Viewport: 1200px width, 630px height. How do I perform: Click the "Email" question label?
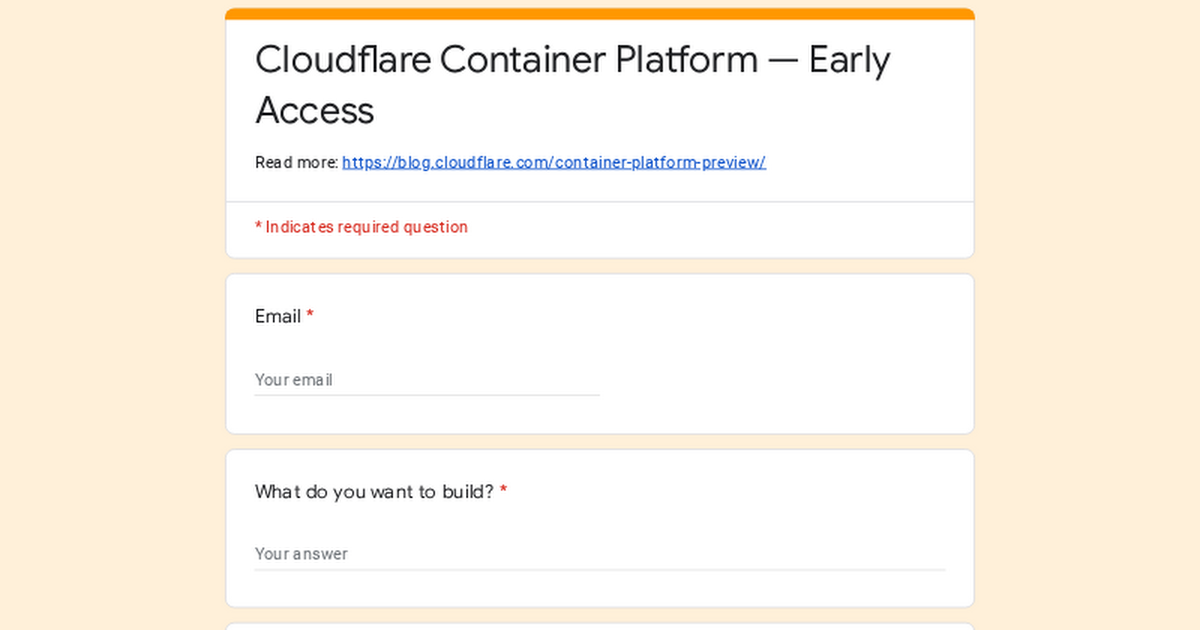(278, 316)
